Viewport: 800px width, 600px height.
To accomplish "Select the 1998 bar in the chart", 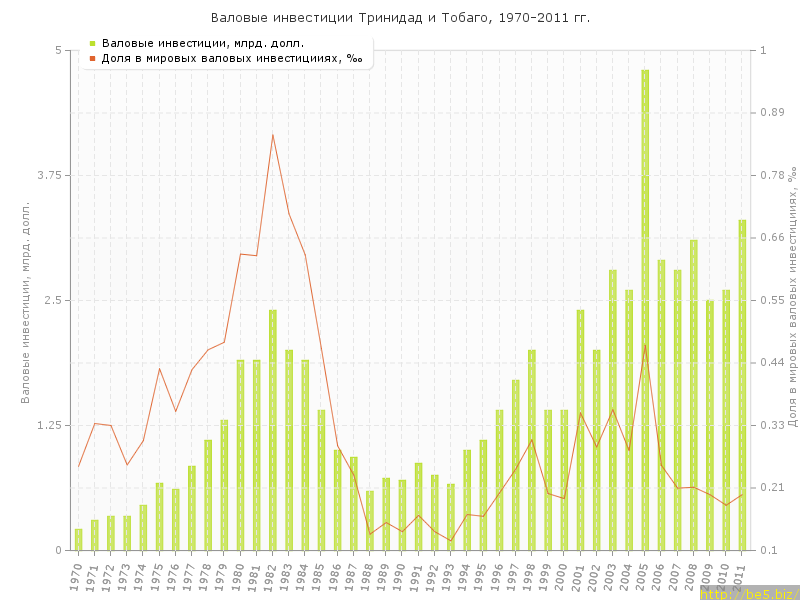I will pos(532,450).
